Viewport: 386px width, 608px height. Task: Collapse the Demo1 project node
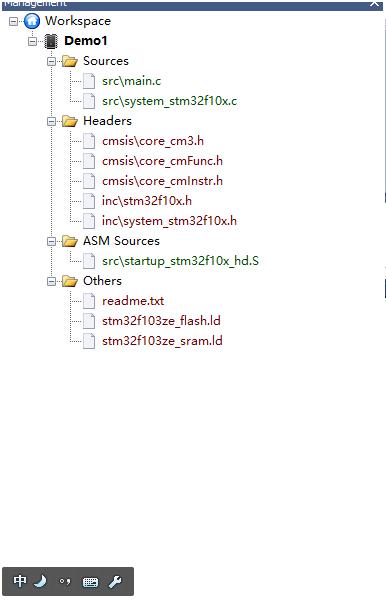[33, 41]
